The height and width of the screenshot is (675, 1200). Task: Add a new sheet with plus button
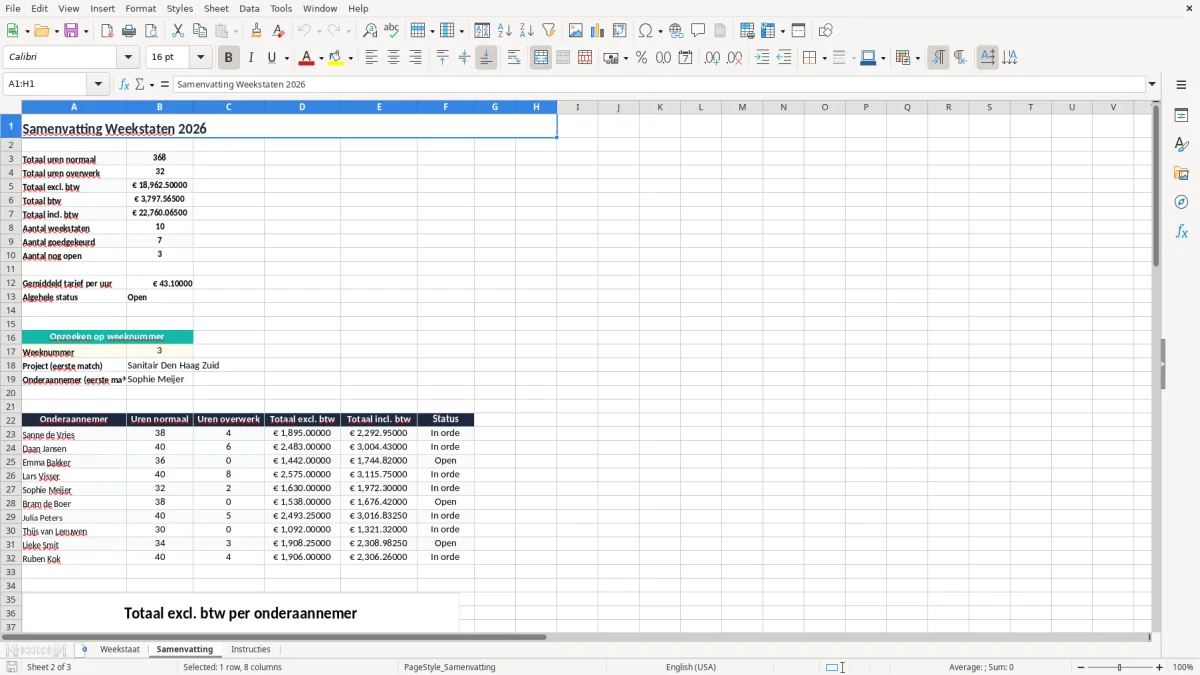pos(84,649)
